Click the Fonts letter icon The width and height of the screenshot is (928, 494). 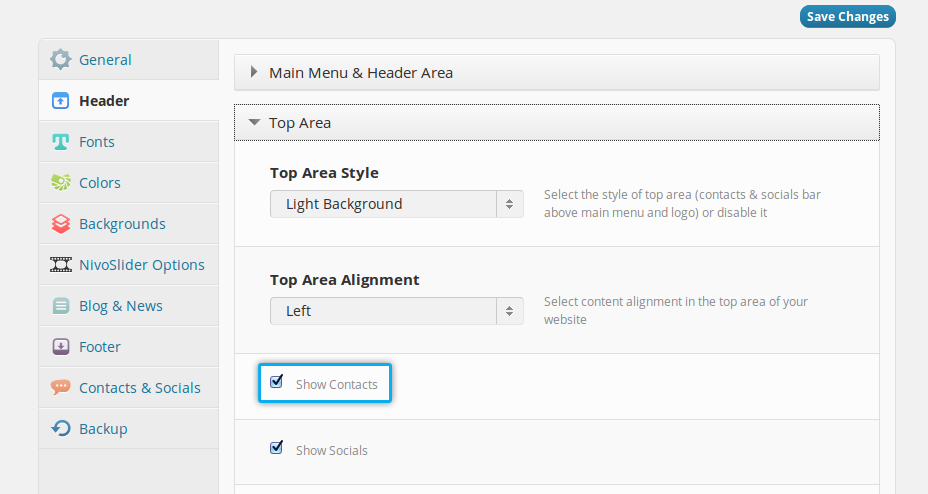(61, 142)
